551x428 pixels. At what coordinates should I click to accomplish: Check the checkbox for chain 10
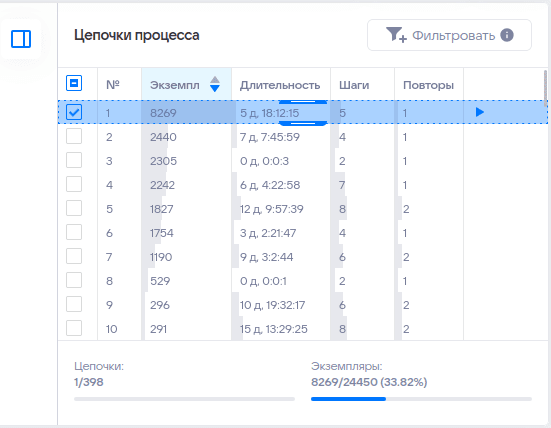[74, 329]
